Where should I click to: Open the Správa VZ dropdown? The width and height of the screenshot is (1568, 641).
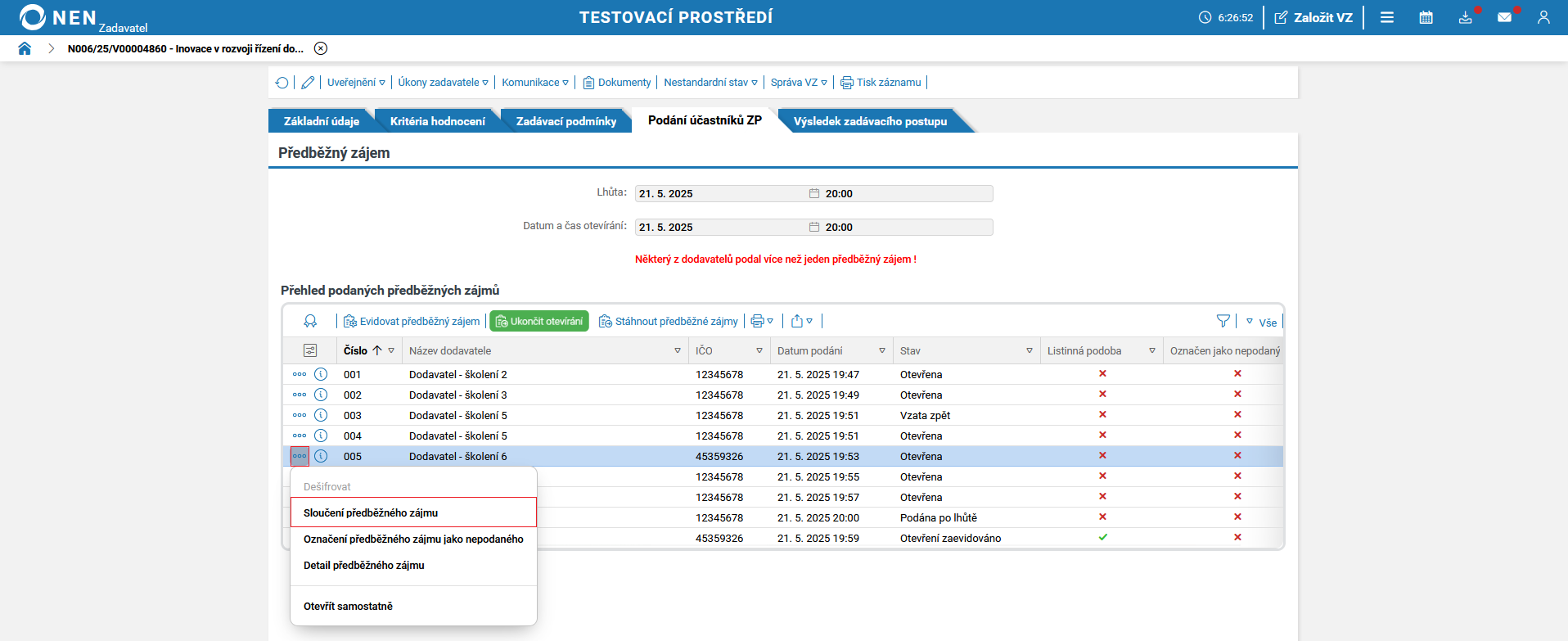799,83
